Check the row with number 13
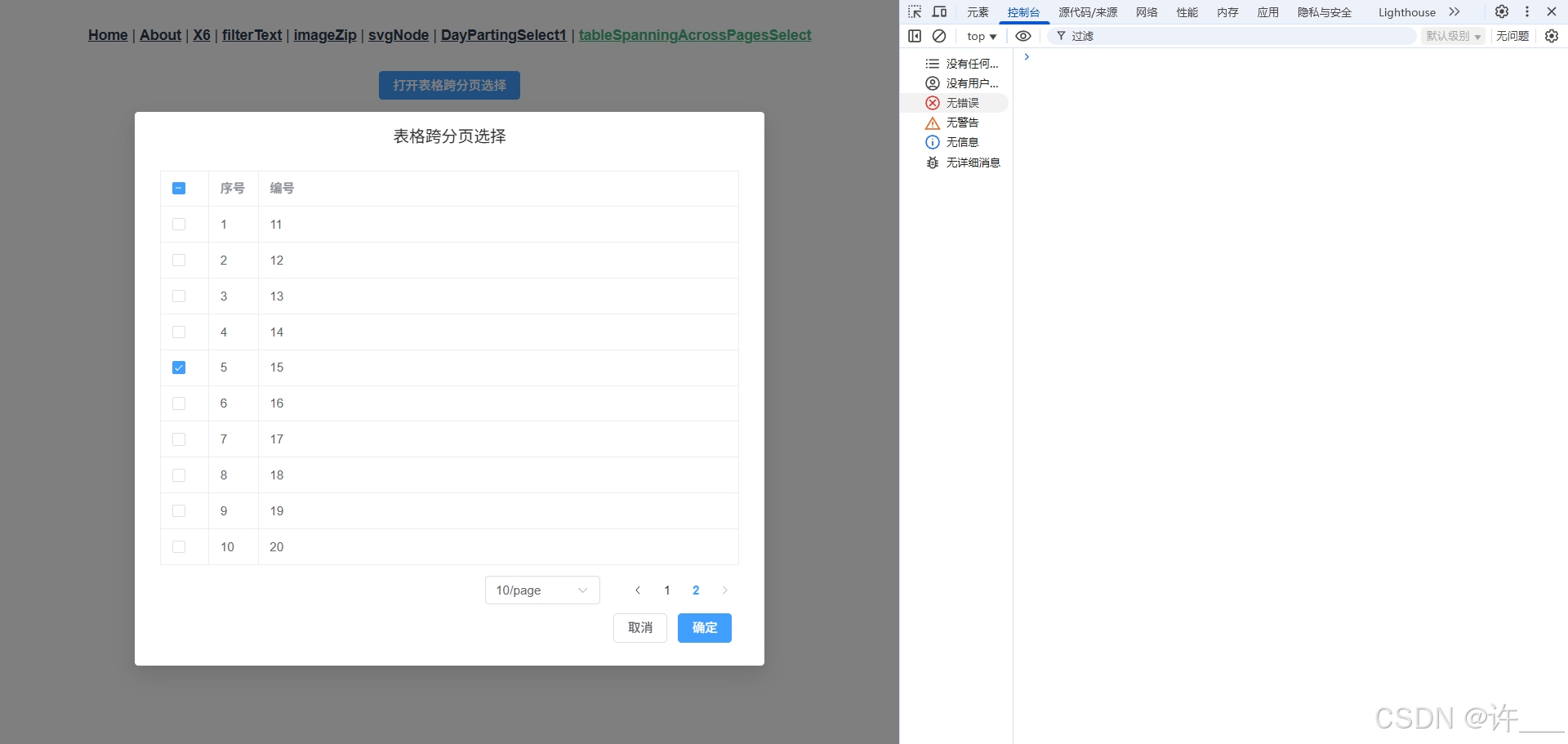Screen dimensions: 1568x744 179,296
